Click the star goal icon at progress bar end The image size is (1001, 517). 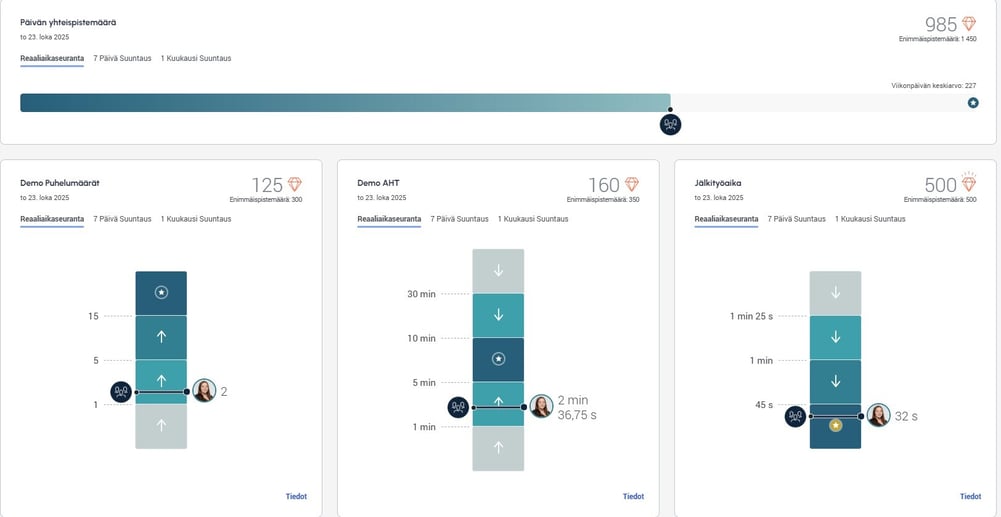pyautogui.click(x=973, y=103)
